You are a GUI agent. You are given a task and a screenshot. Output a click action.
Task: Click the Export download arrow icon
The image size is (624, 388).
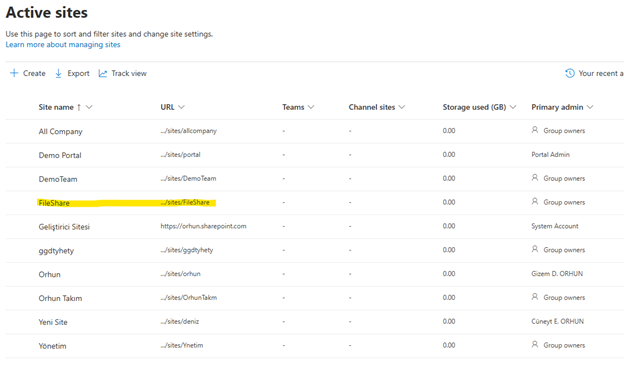pyautogui.click(x=58, y=73)
